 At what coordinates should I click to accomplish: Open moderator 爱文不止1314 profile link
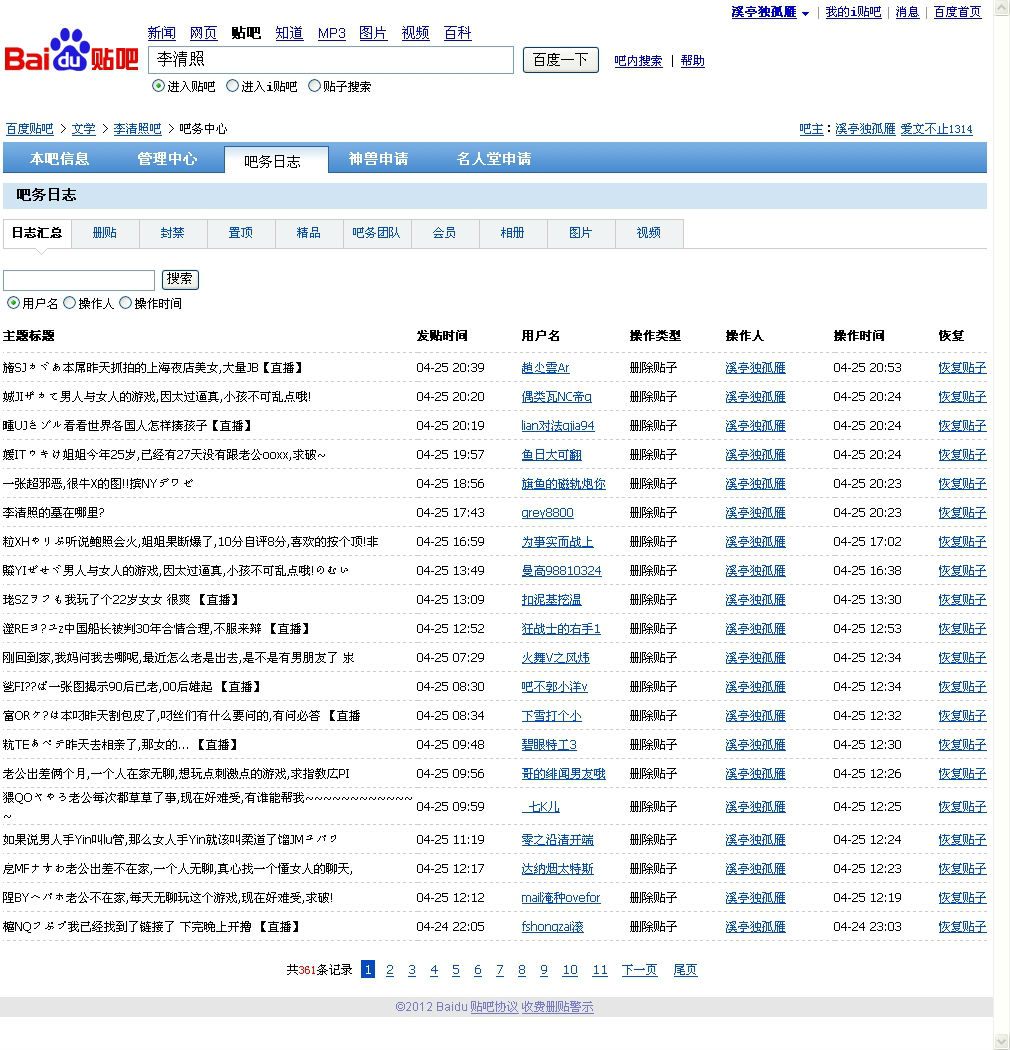pyautogui.click(x=936, y=129)
